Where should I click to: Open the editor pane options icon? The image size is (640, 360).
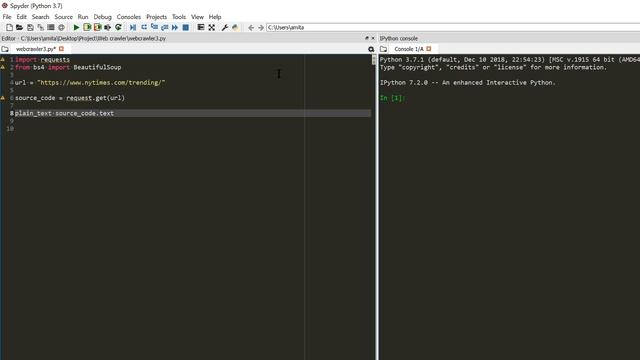point(371,49)
